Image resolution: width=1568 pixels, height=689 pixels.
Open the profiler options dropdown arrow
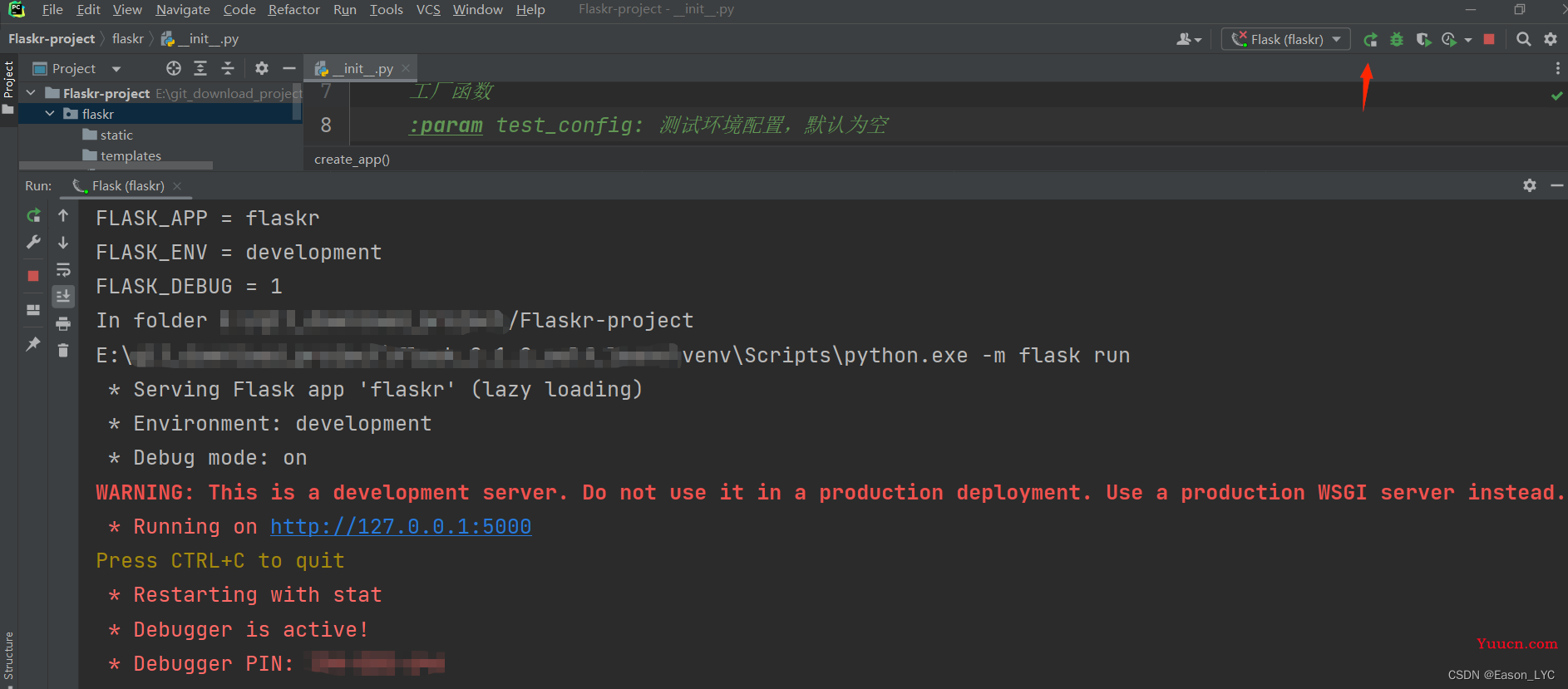(x=1468, y=40)
